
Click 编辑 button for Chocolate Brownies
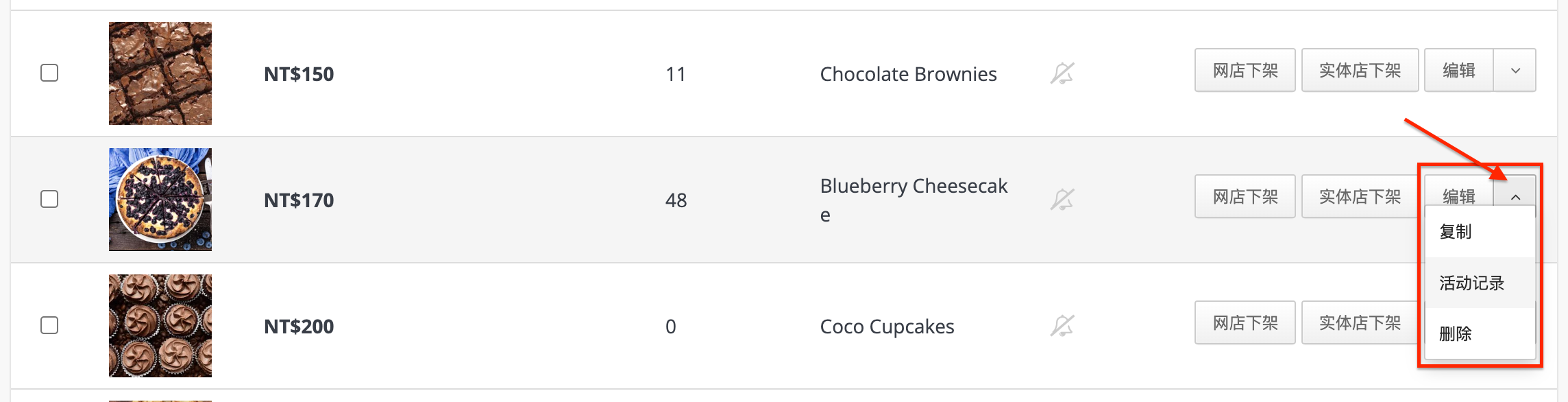tap(1459, 70)
